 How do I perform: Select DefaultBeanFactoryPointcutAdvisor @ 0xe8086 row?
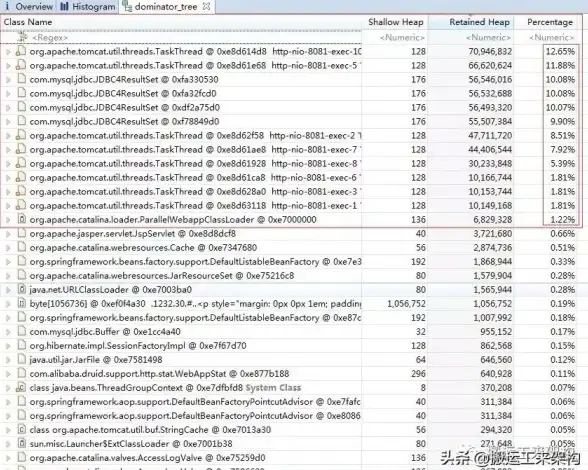click(x=195, y=416)
